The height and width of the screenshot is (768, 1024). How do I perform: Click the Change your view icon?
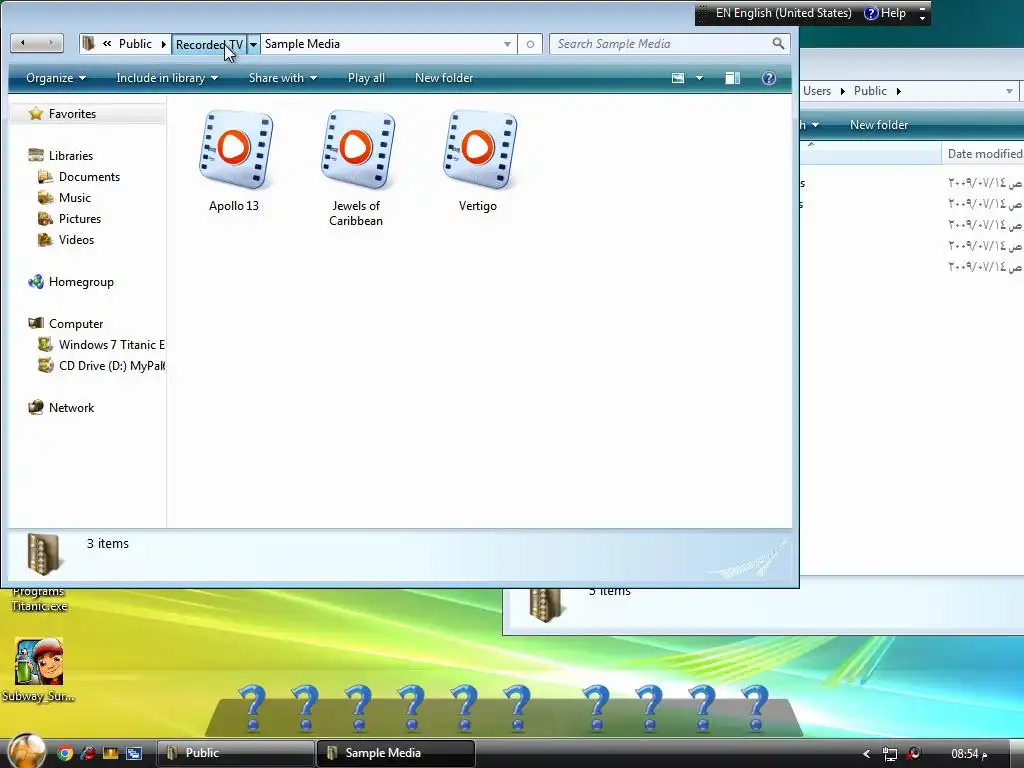(678, 78)
